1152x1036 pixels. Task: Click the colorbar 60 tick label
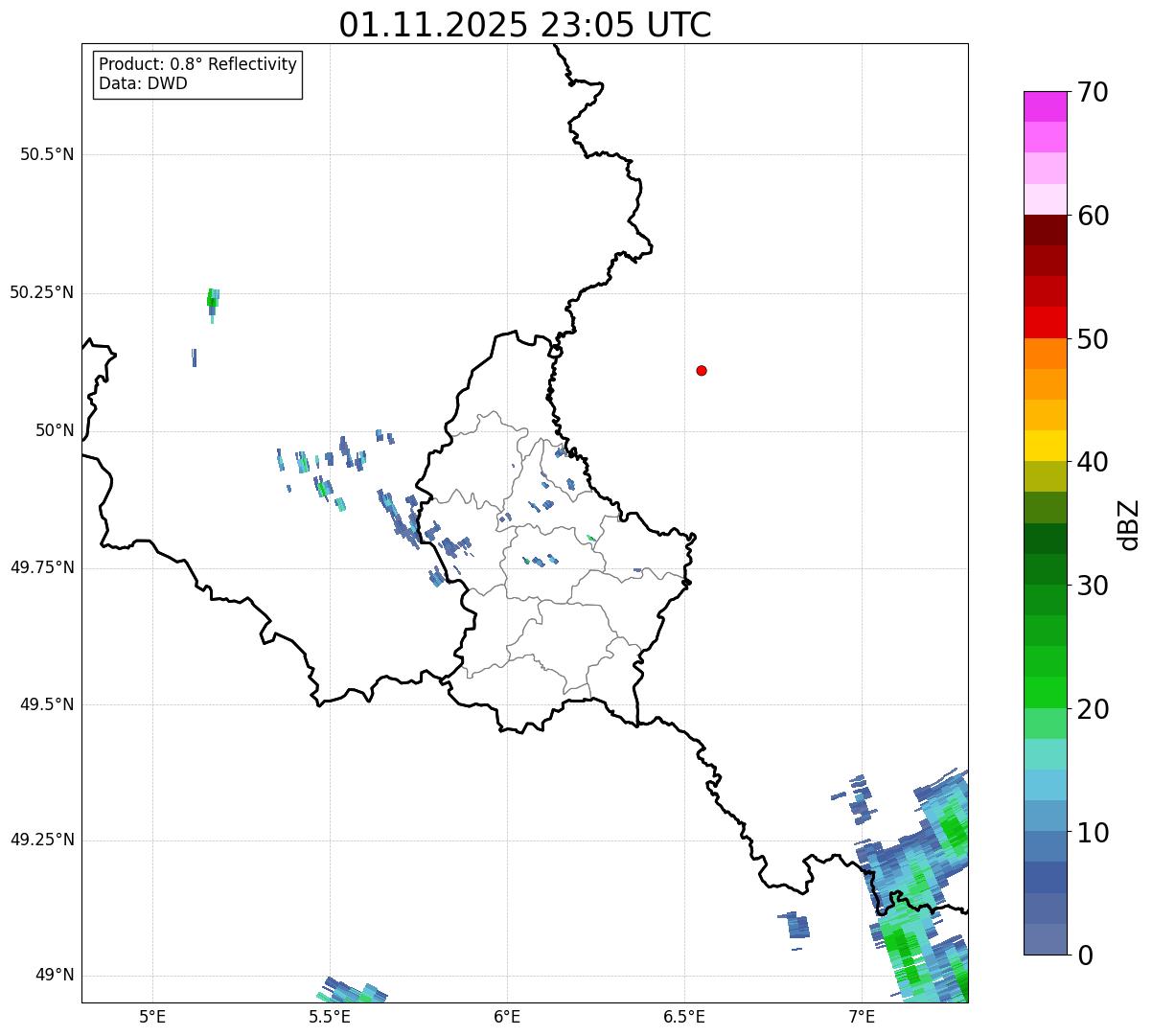1093,216
